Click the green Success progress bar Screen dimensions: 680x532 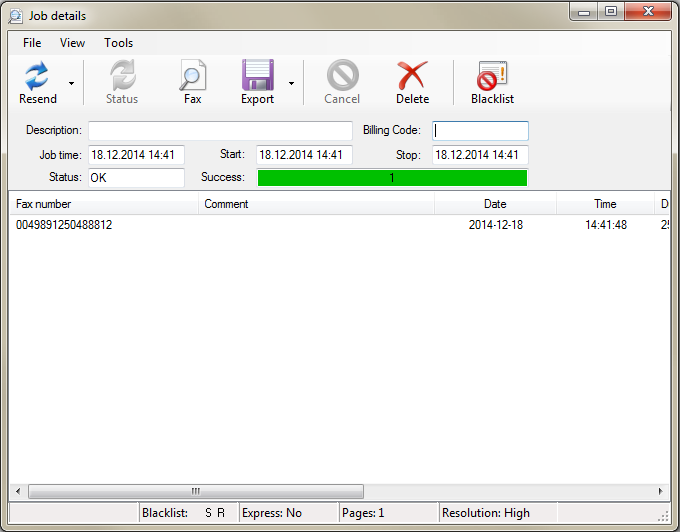click(392, 178)
